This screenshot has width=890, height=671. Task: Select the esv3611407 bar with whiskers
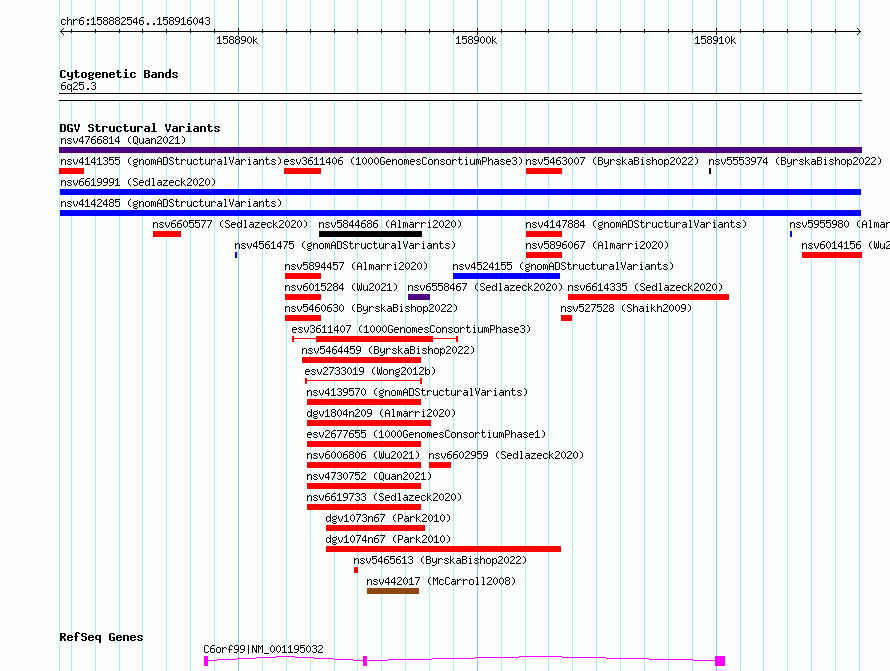coord(375,339)
